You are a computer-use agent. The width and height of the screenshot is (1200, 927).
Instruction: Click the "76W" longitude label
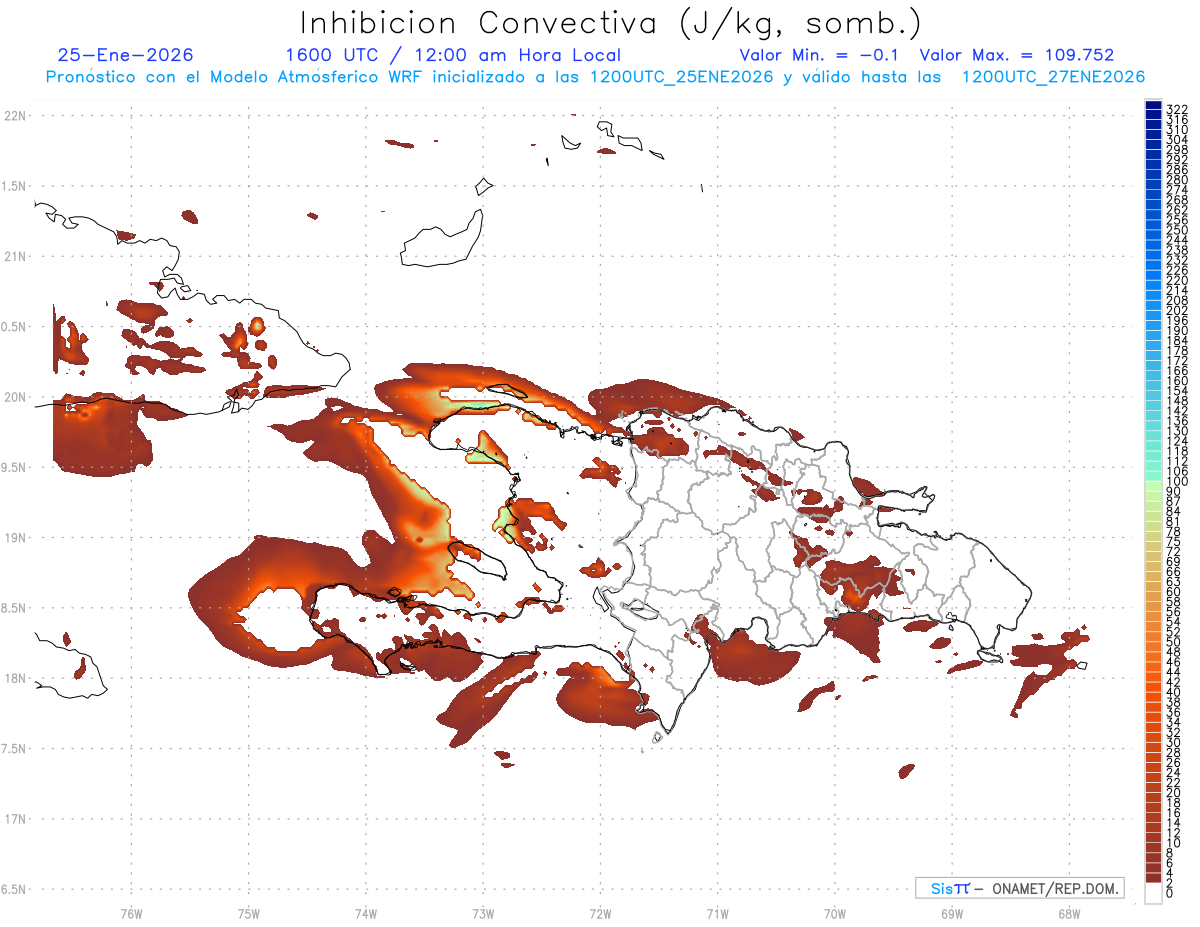pos(131,913)
